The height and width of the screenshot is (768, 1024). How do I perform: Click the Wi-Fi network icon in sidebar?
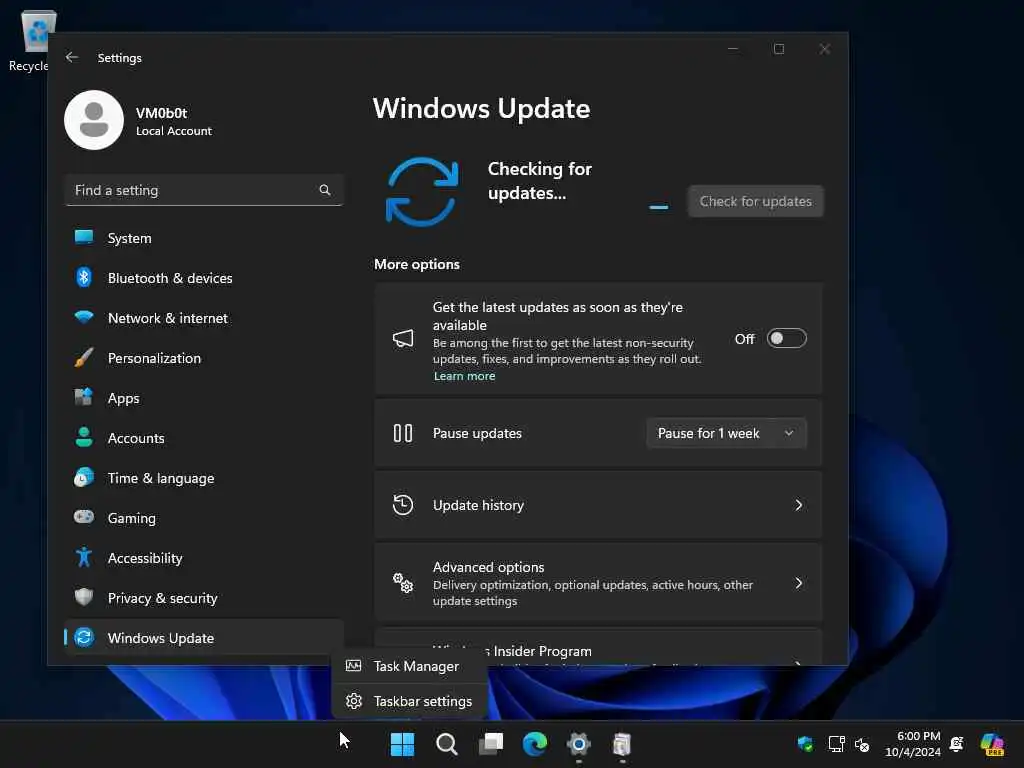tap(84, 317)
